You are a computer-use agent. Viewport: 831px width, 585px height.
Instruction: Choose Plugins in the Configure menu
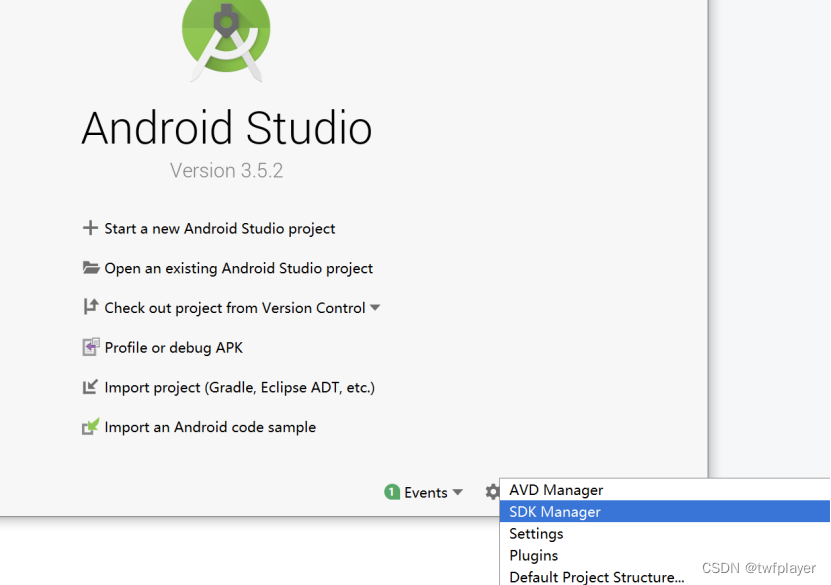pyautogui.click(x=665, y=555)
